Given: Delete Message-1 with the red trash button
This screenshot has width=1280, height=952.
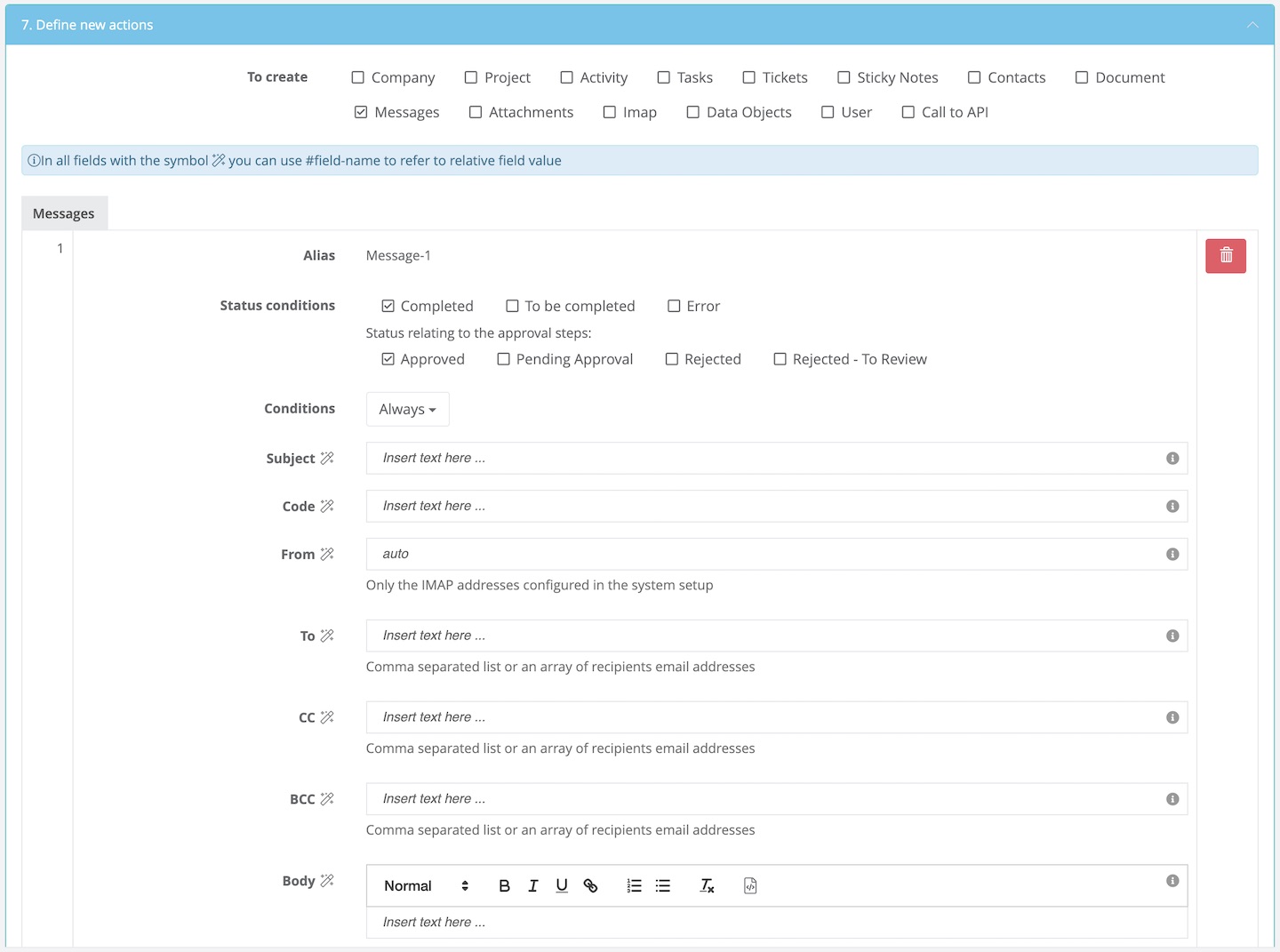Looking at the screenshot, I should click(1226, 255).
